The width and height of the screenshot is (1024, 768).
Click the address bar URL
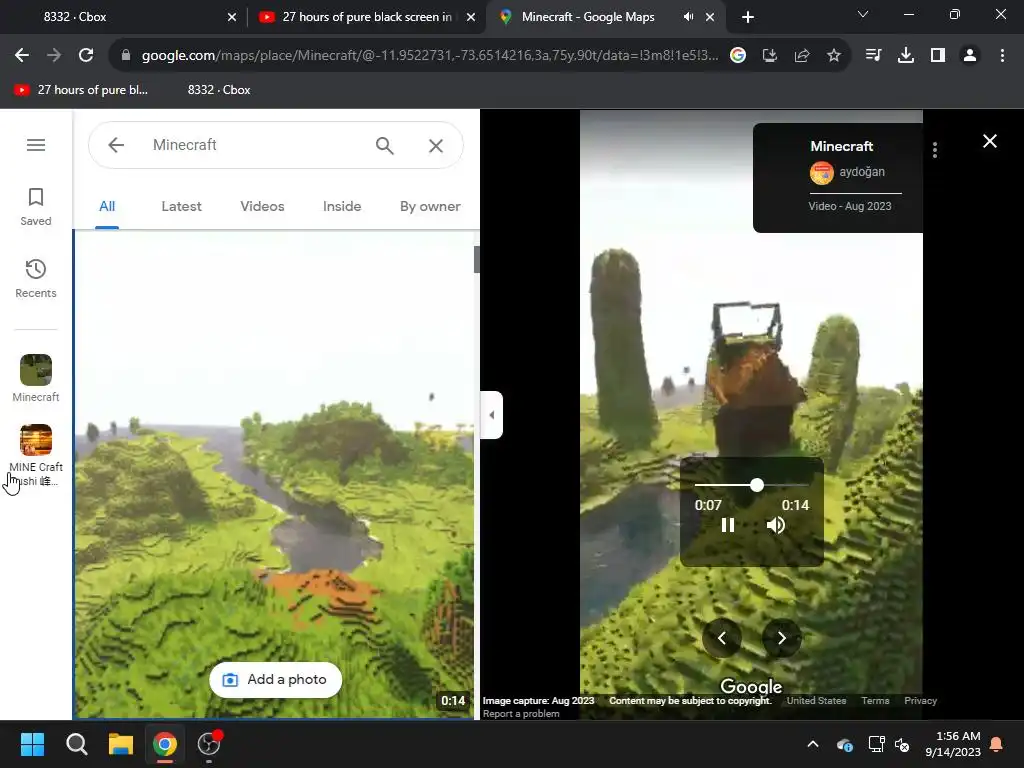(x=430, y=56)
